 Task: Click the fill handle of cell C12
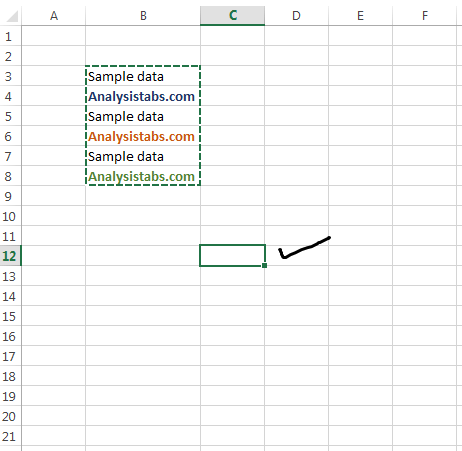pos(264,265)
